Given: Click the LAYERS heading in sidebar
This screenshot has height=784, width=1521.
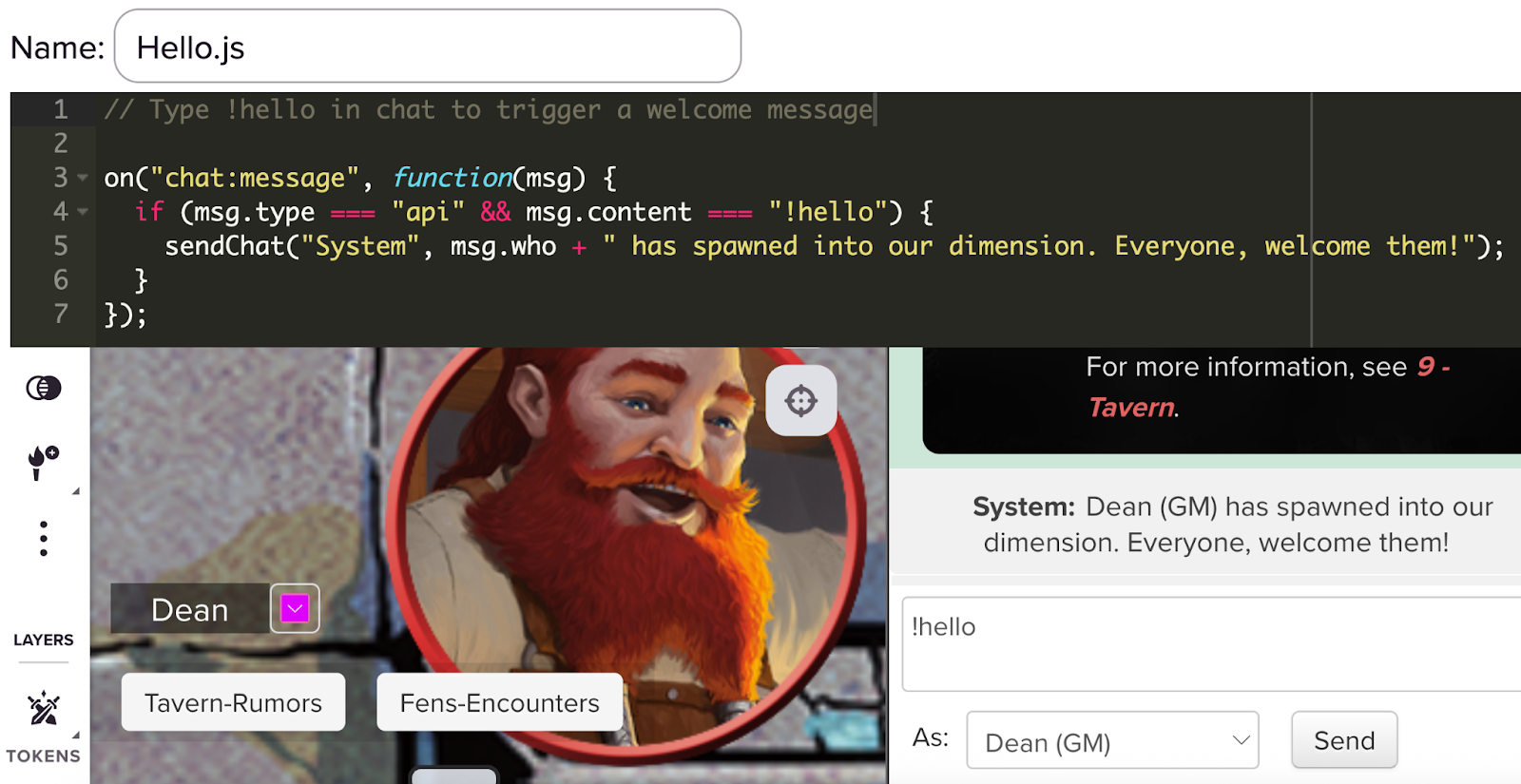Looking at the screenshot, I should click(x=44, y=640).
